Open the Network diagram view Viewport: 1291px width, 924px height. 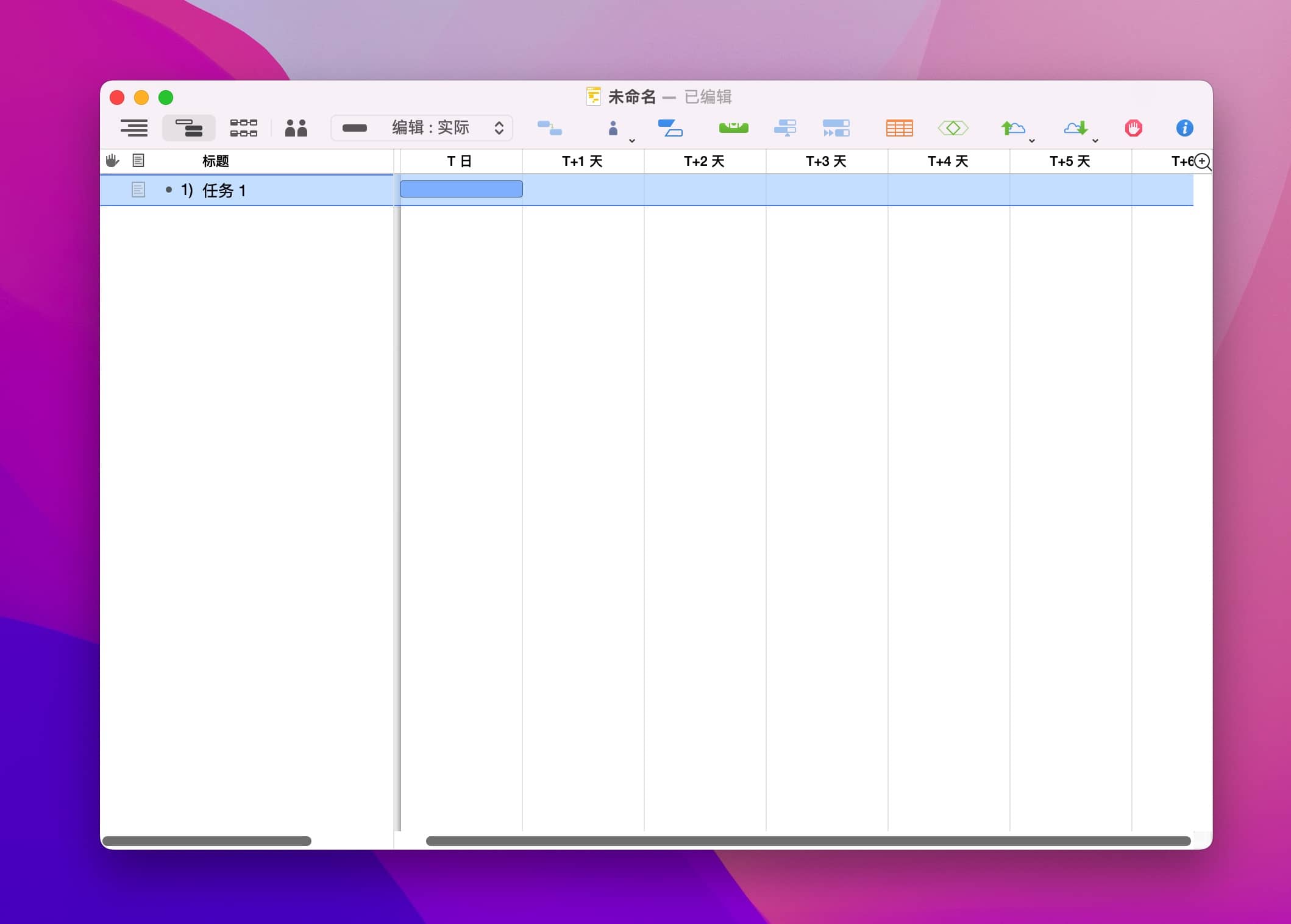point(243,128)
